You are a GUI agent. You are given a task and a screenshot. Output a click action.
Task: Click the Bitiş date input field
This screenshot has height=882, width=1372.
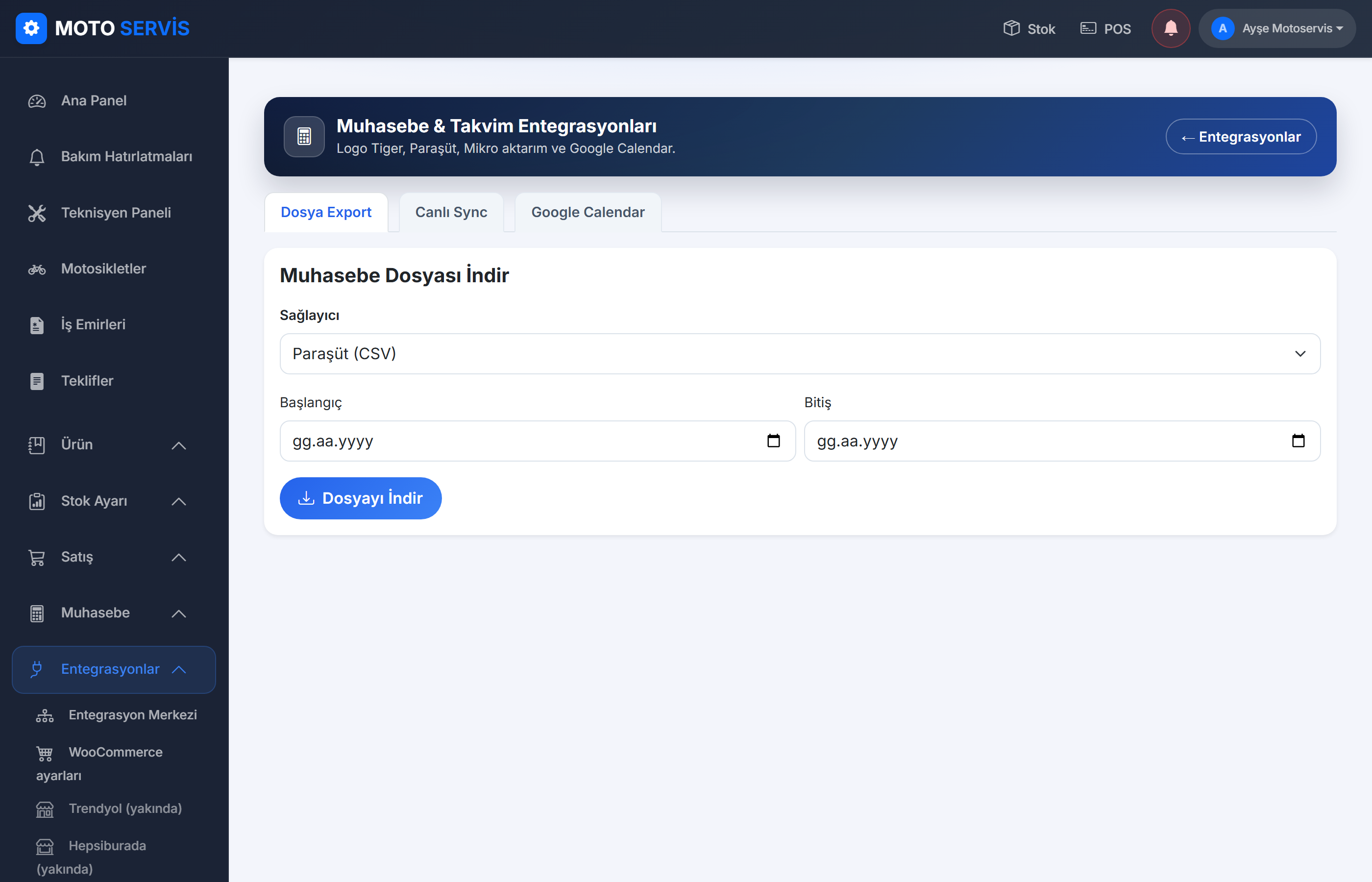click(1062, 441)
